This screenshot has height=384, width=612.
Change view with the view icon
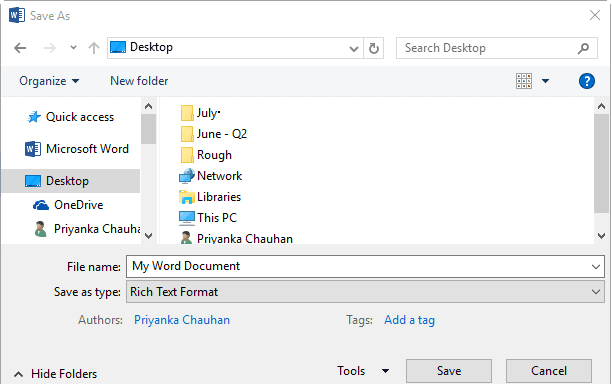tap(524, 81)
